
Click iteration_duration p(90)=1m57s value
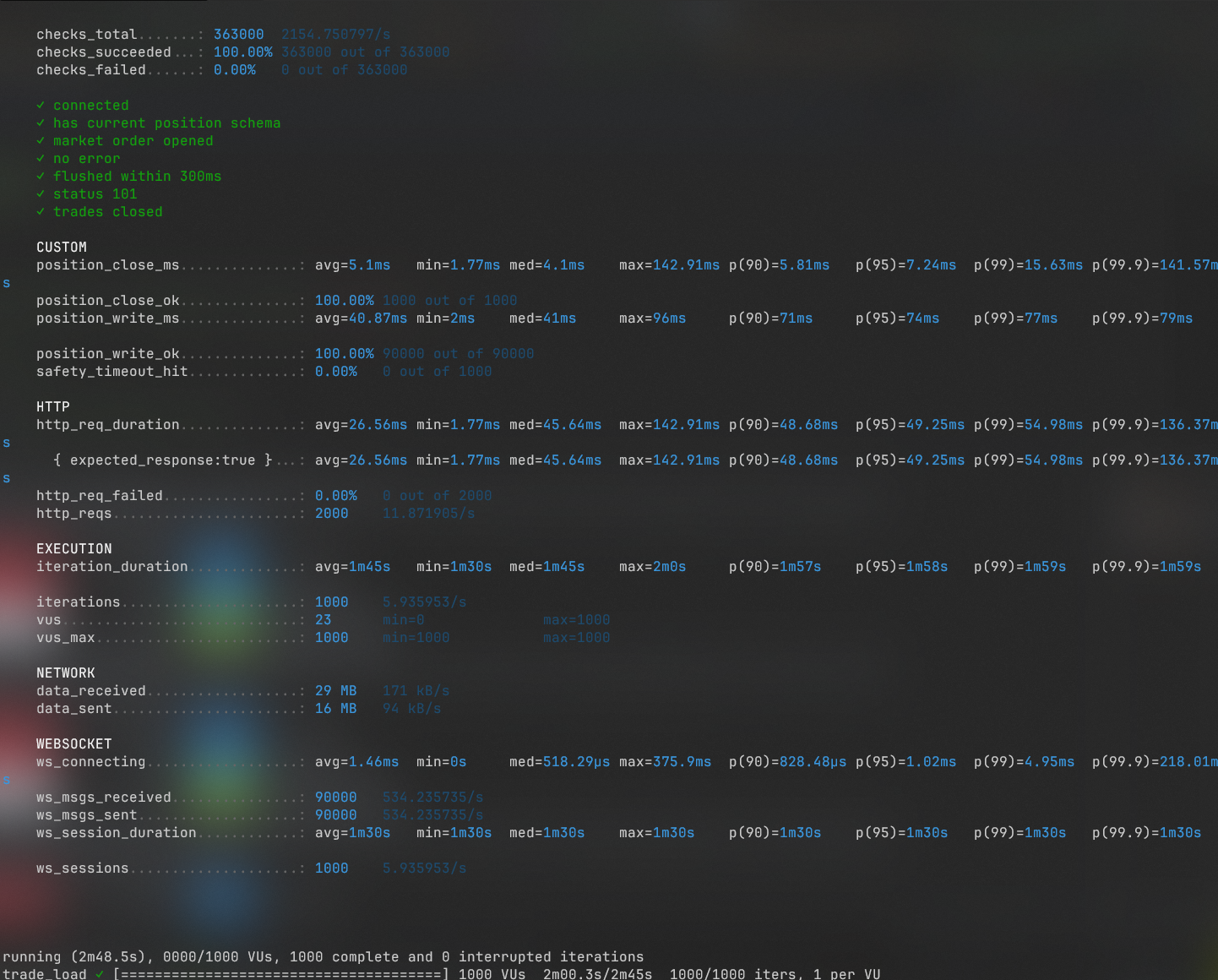pyautogui.click(x=775, y=567)
